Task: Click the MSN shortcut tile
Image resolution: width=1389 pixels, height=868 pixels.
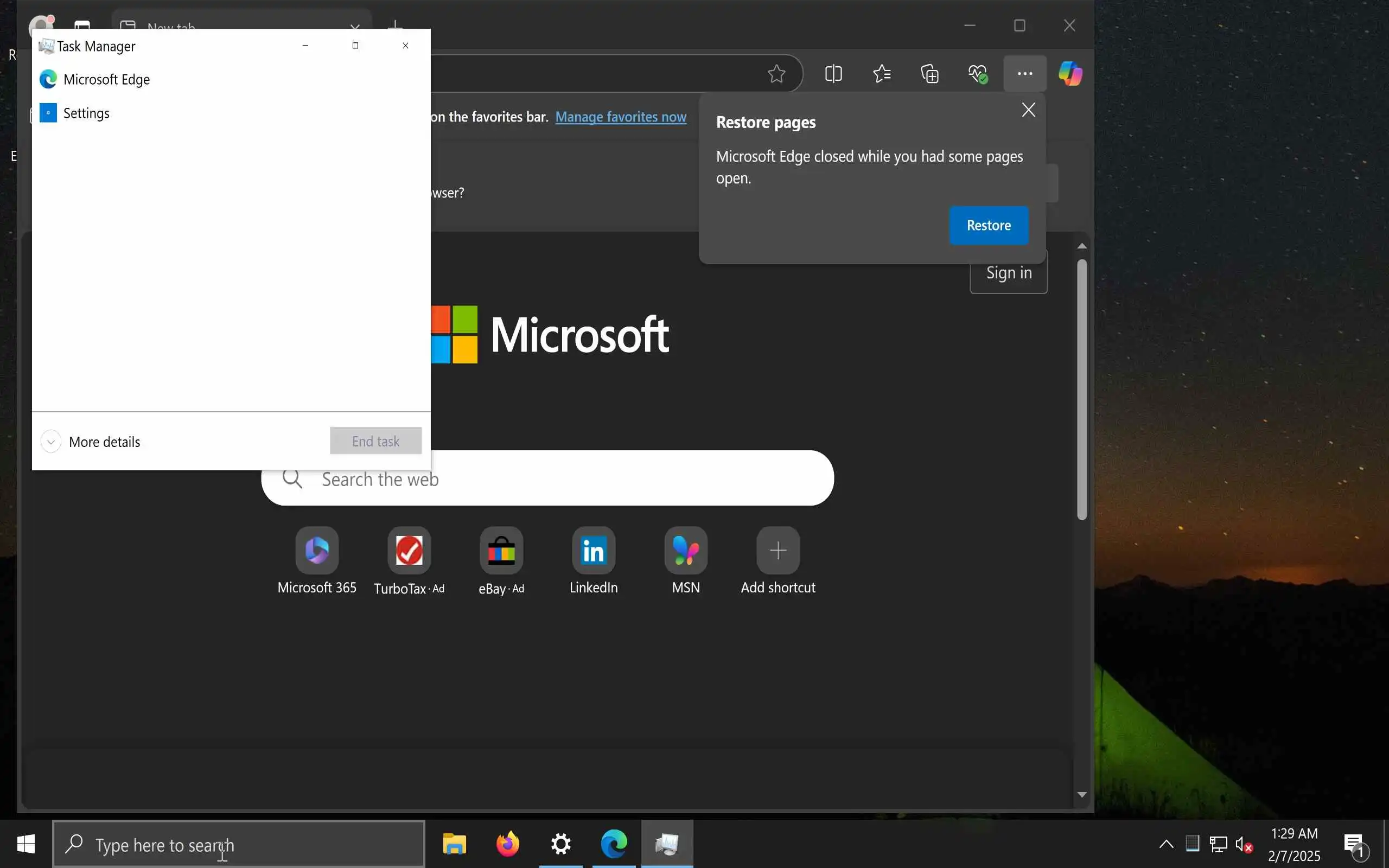Action: point(685,551)
